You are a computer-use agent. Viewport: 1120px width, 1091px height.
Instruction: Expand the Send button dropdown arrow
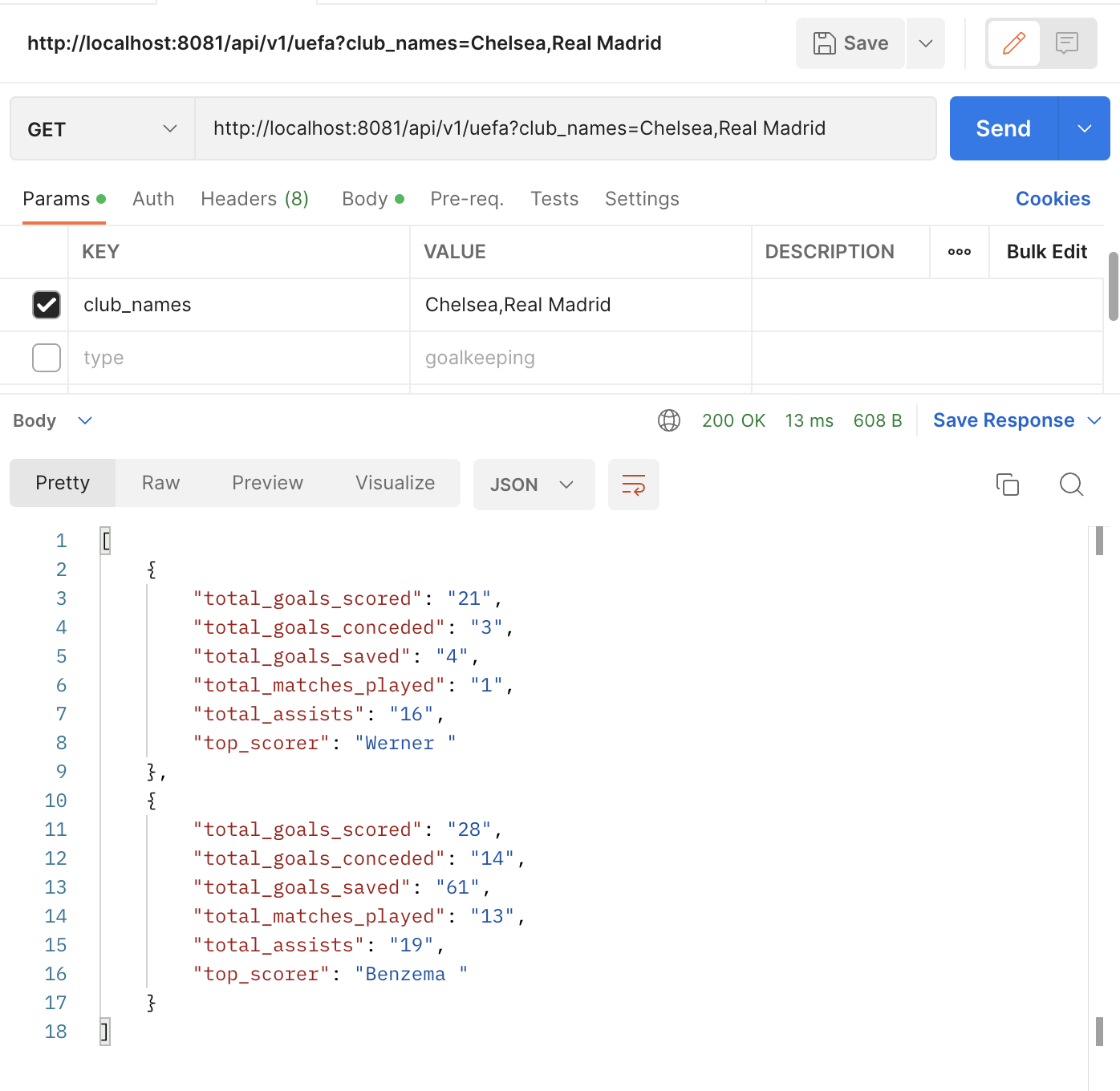click(x=1085, y=128)
